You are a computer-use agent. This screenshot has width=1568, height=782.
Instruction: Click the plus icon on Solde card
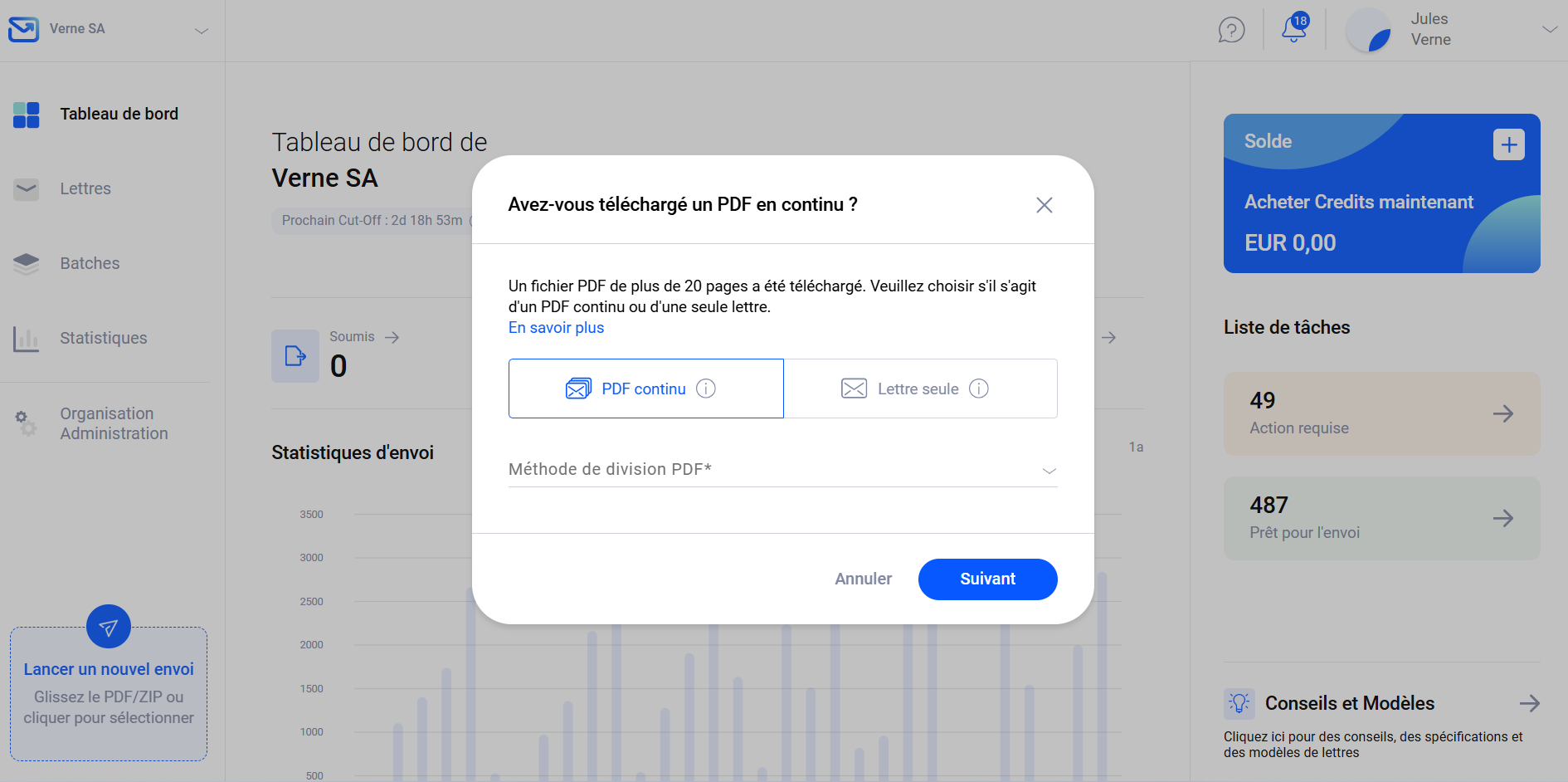coord(1508,144)
